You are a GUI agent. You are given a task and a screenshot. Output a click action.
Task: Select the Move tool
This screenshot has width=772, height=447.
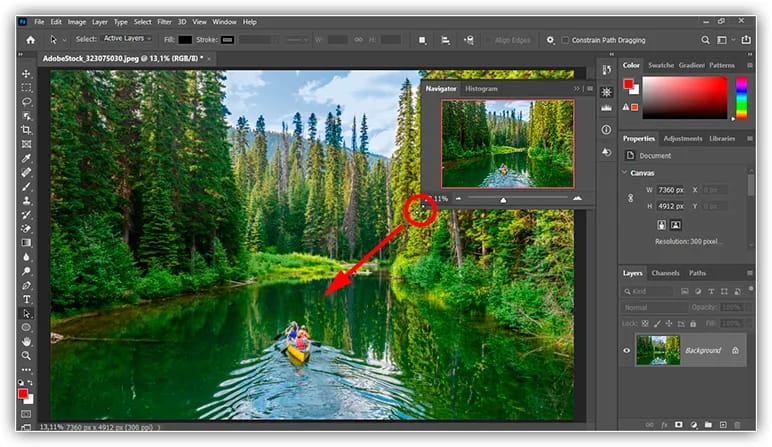pos(27,74)
